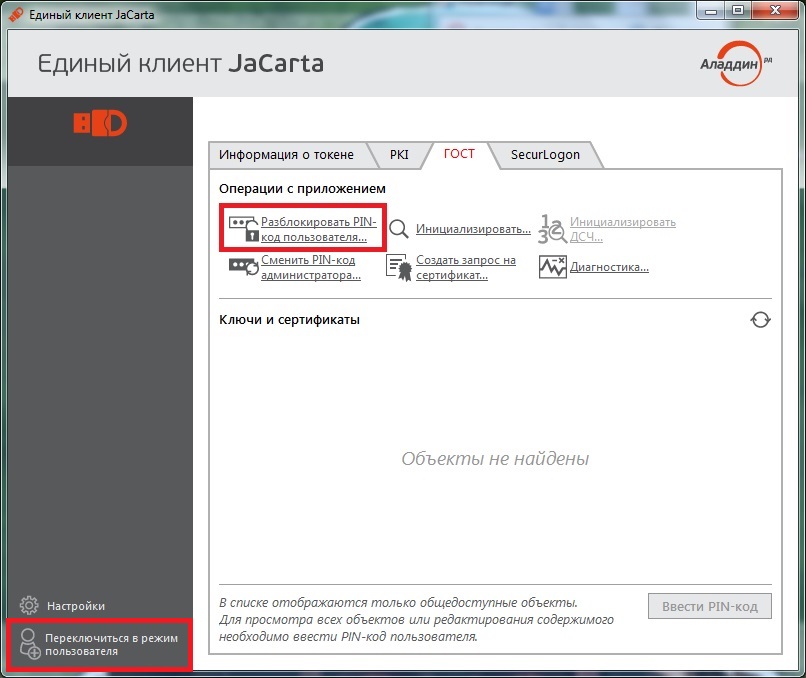The height and width of the screenshot is (678, 806).
Task: Open the Диагностика... link
Action: 609,267
